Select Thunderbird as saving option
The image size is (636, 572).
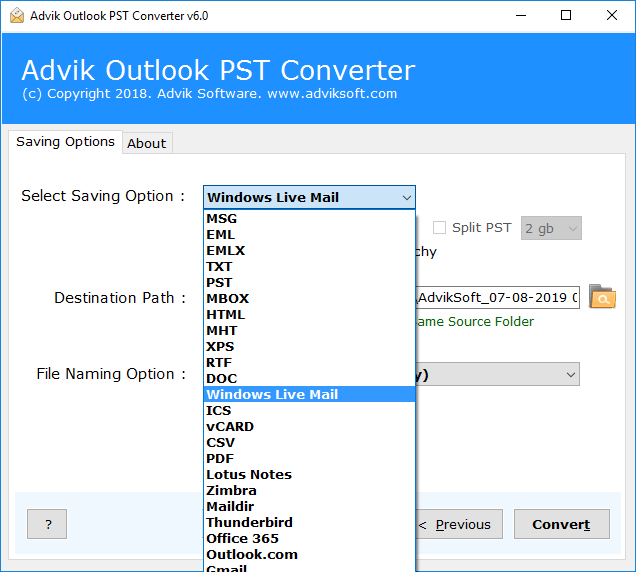[x=309, y=522]
